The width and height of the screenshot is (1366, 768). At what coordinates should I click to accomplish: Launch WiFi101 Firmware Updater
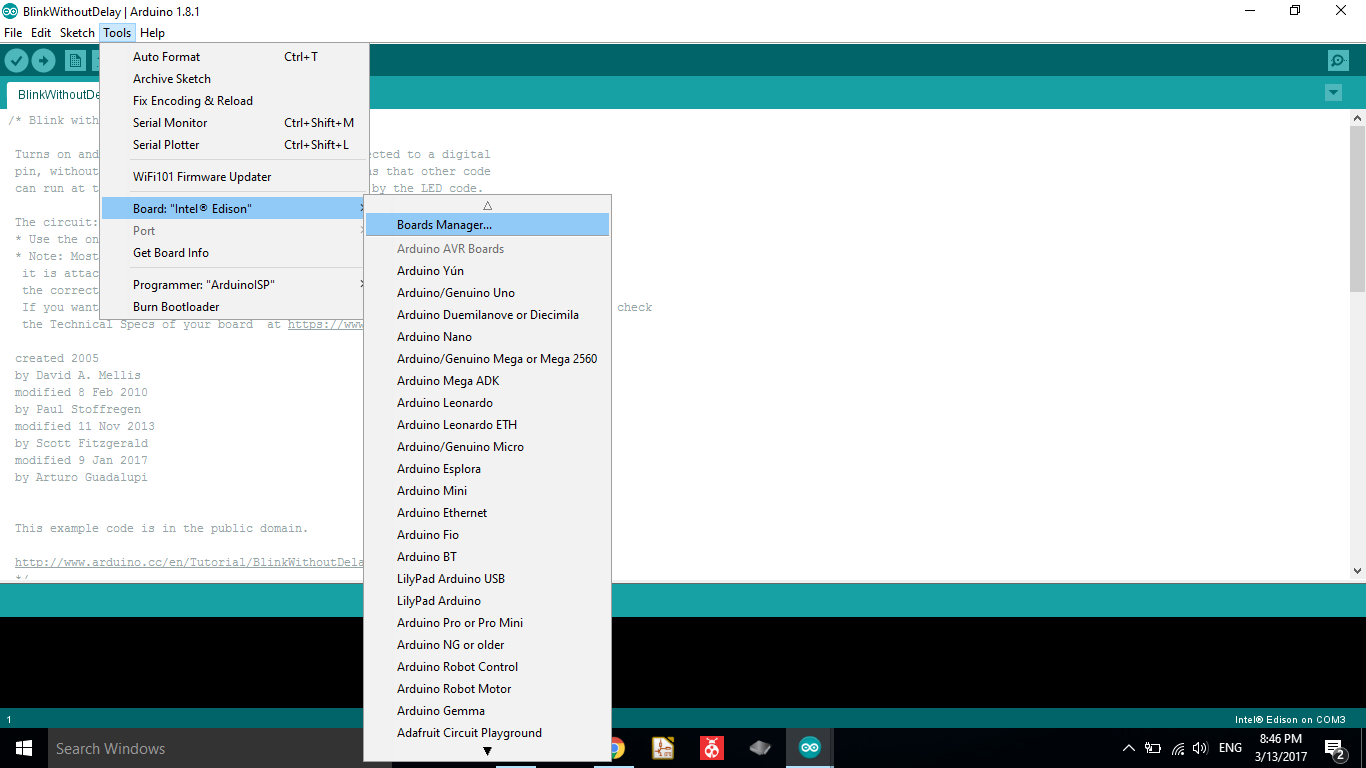point(234,177)
